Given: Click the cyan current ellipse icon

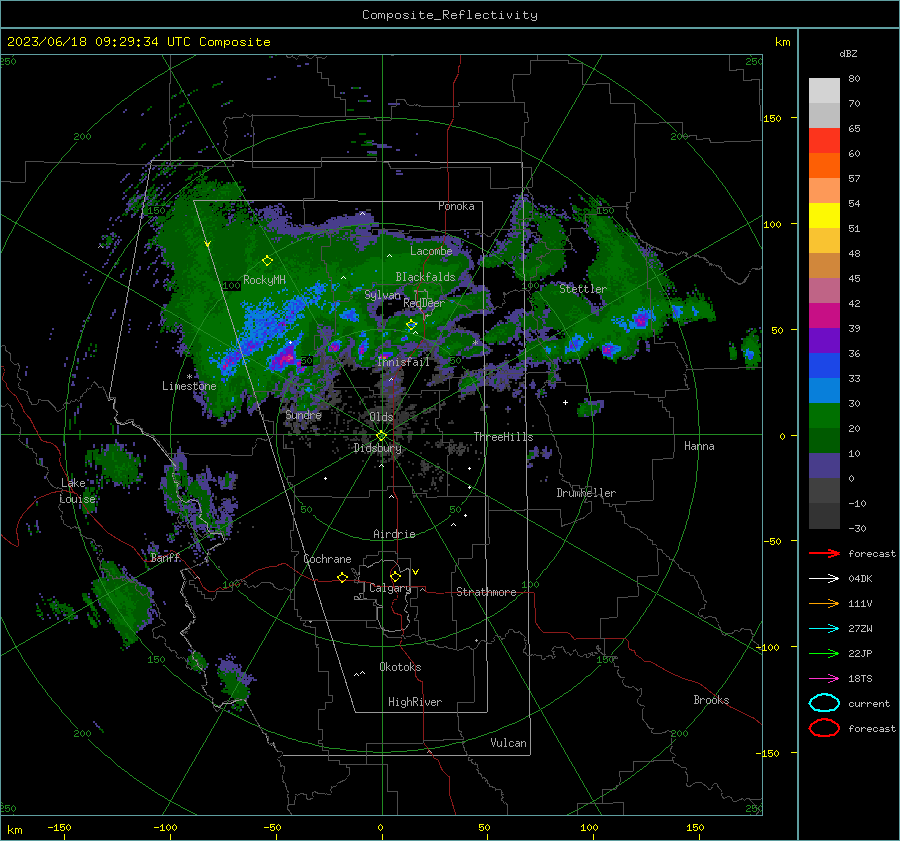Looking at the screenshot, I should pos(824,703).
